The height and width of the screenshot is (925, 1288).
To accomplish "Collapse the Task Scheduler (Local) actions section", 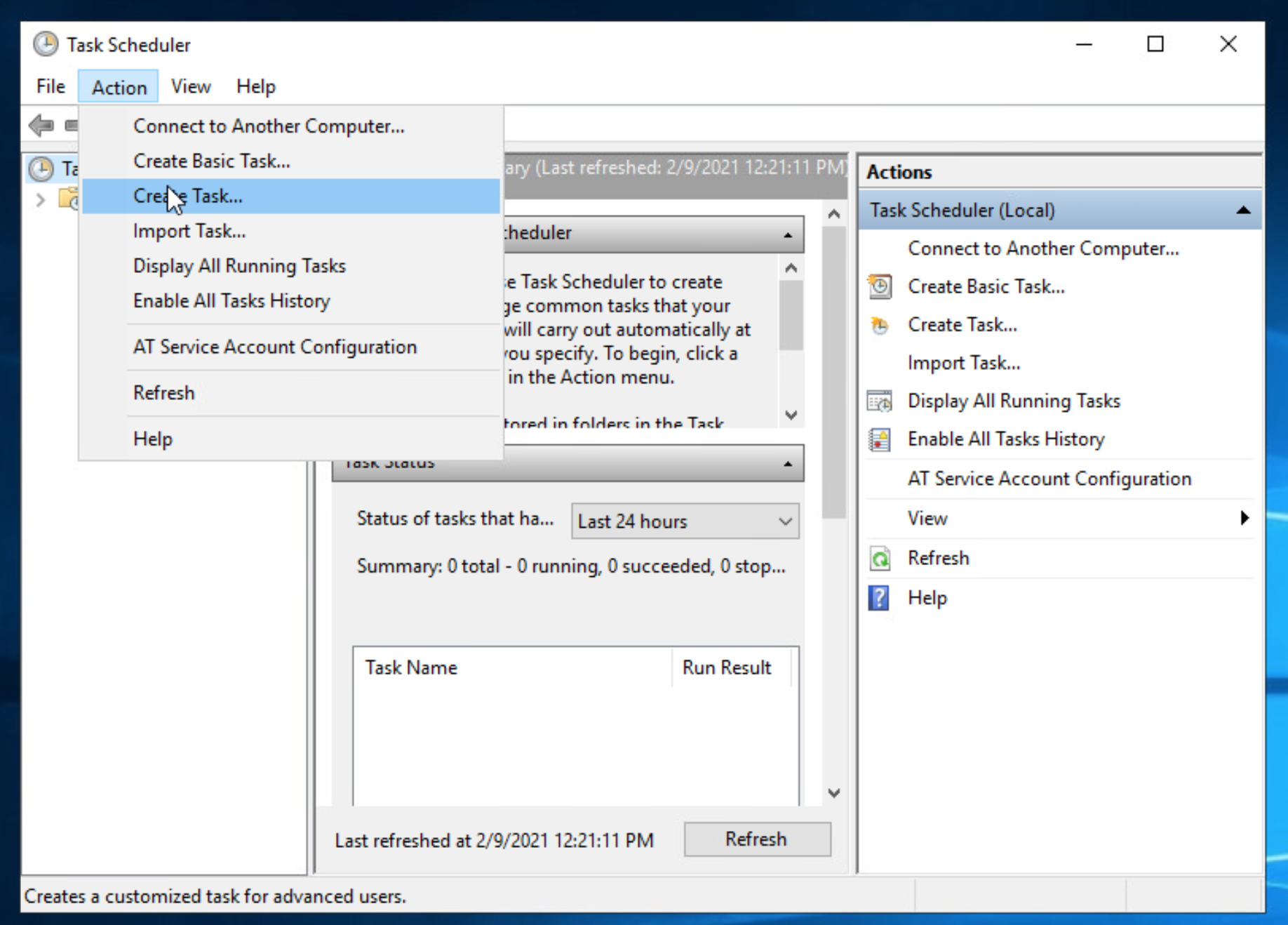I will click(1243, 210).
